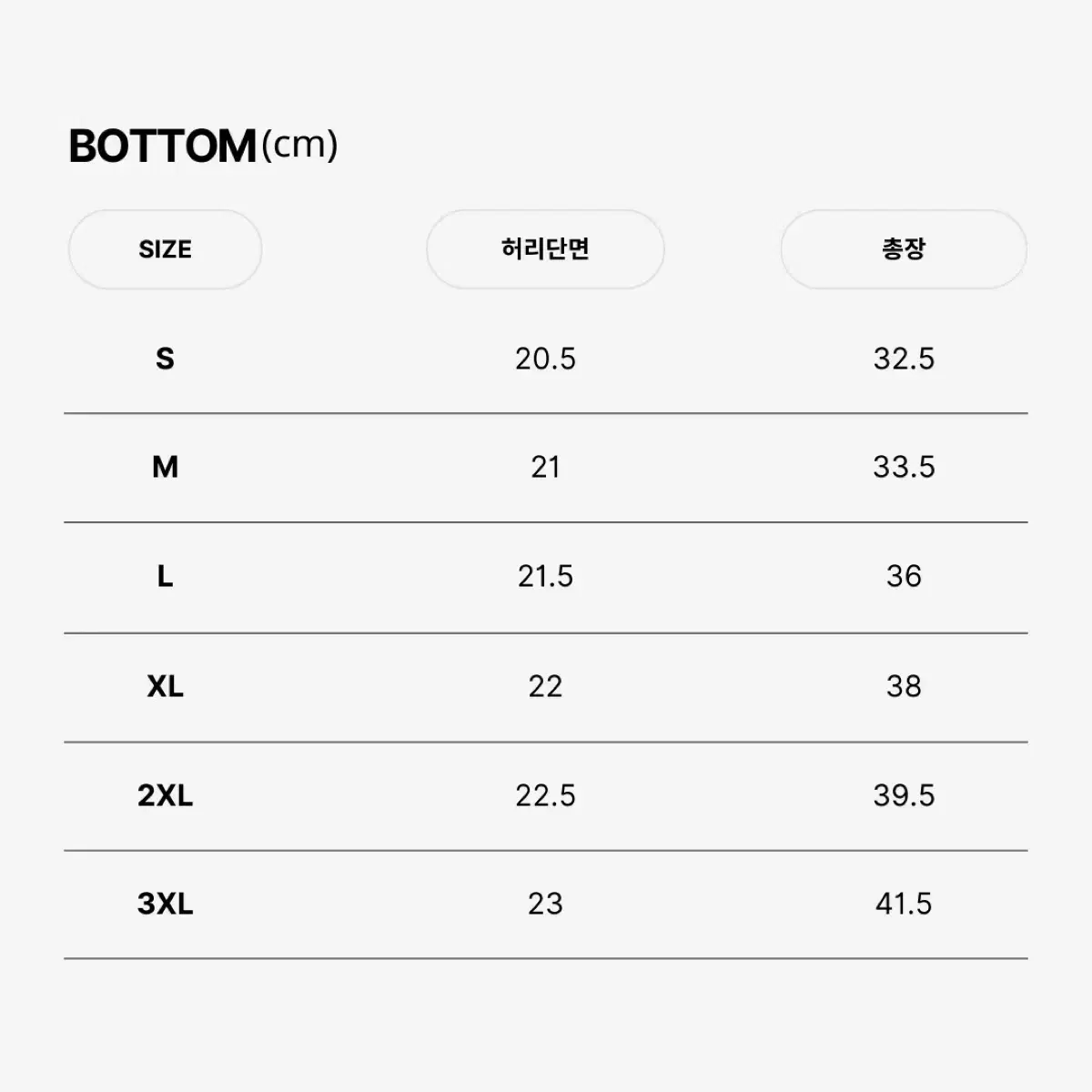This screenshot has width=1092, height=1092.
Task: Click the SIZE header pill
Action: pos(165,249)
